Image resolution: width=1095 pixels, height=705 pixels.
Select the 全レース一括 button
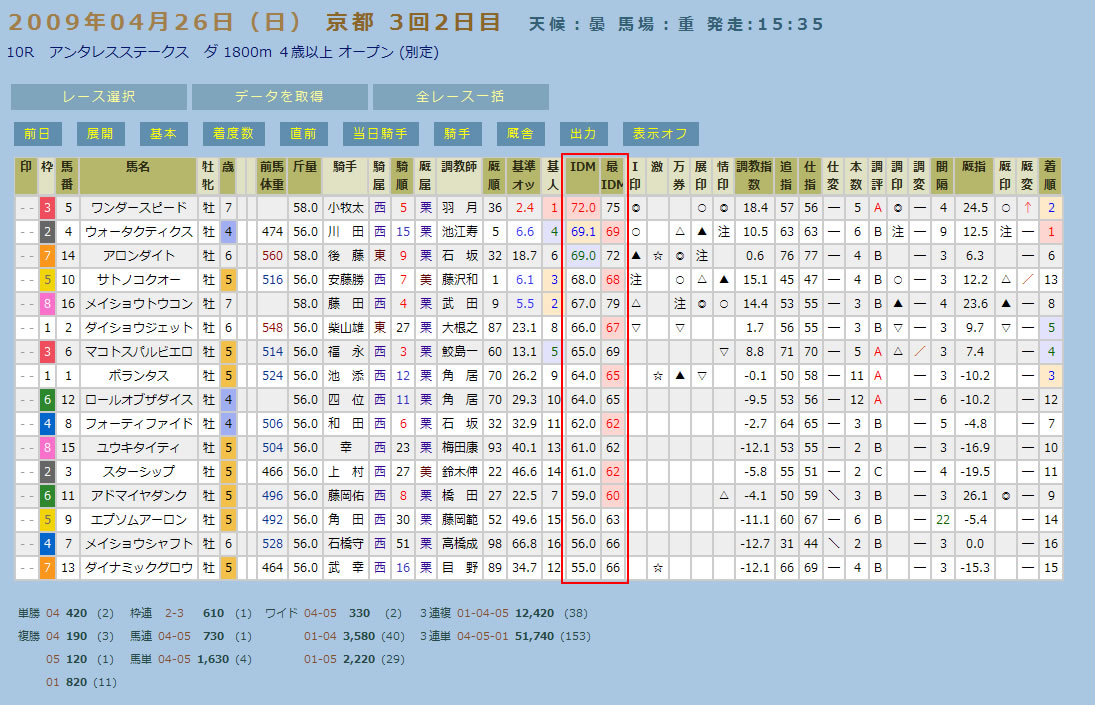(460, 96)
